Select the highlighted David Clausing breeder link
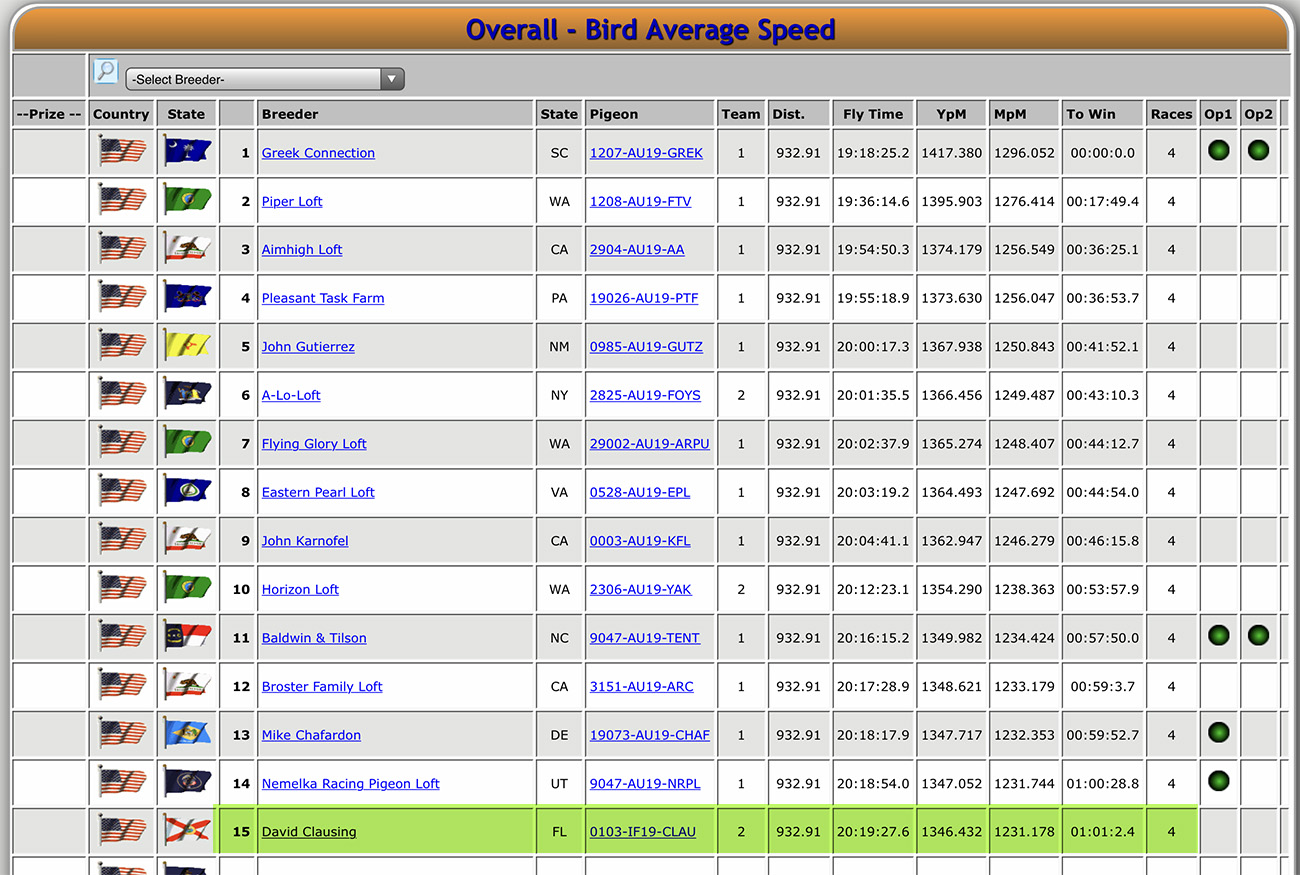The width and height of the screenshot is (1300, 875). click(x=309, y=832)
